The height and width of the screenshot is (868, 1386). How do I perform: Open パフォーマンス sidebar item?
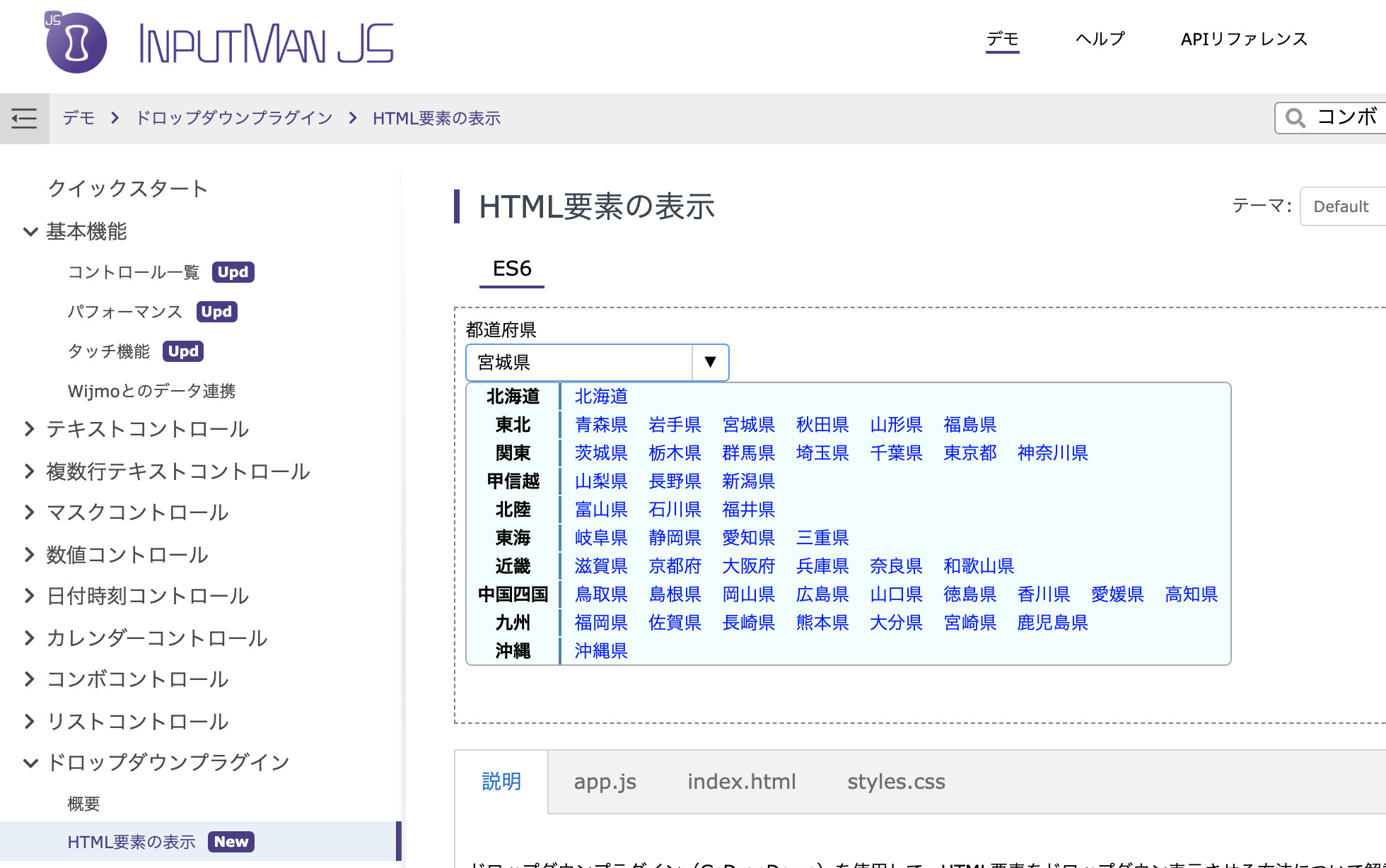[125, 312]
